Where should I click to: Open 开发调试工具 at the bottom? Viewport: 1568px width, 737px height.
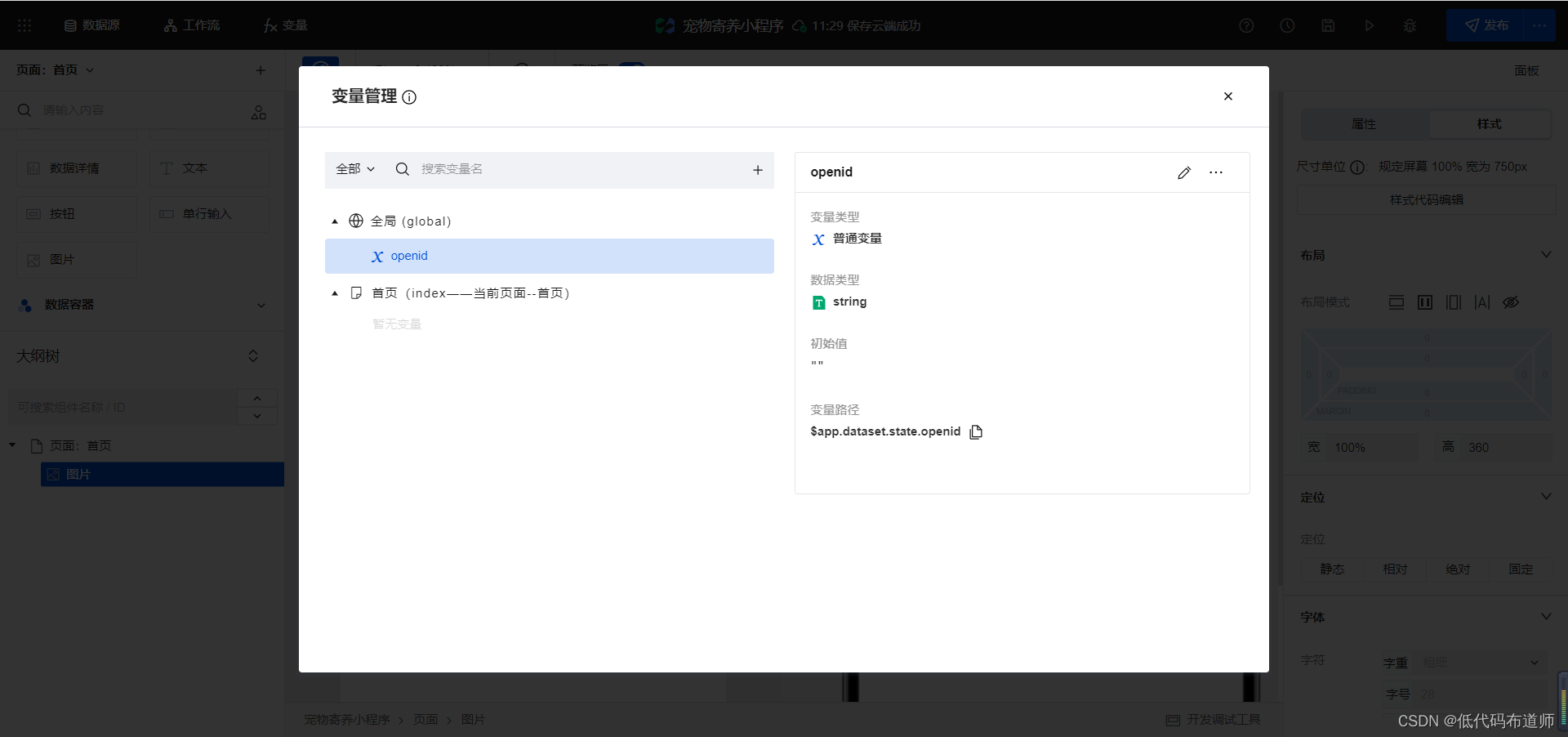(x=1214, y=720)
